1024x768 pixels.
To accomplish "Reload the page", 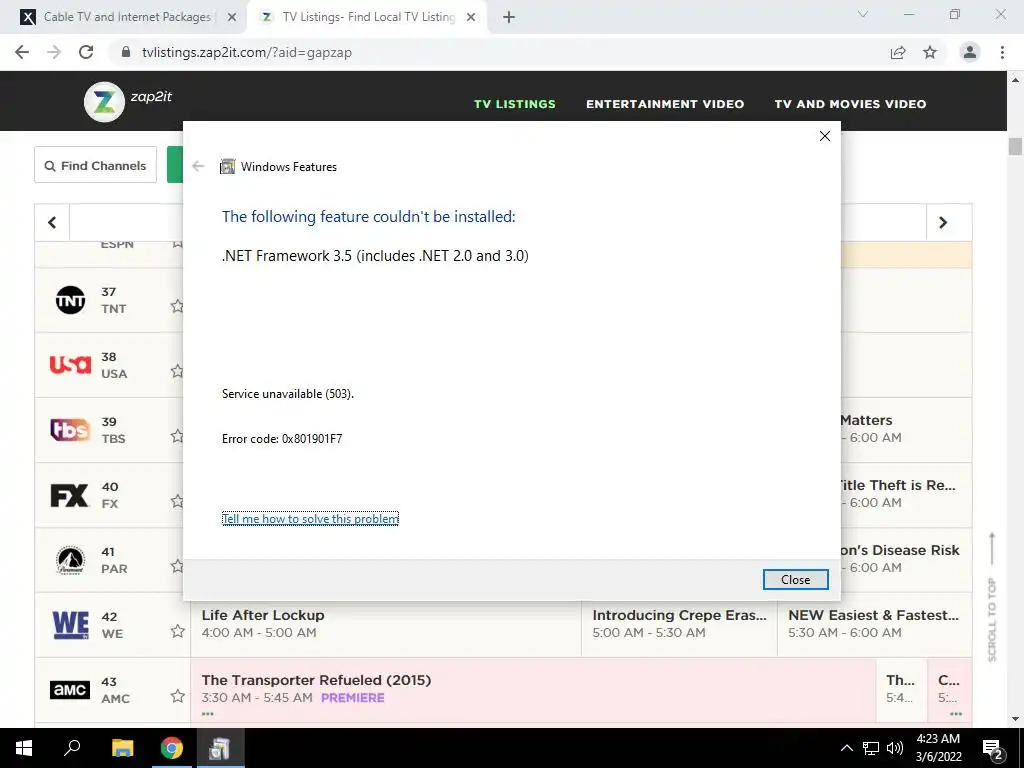I will tap(86, 52).
